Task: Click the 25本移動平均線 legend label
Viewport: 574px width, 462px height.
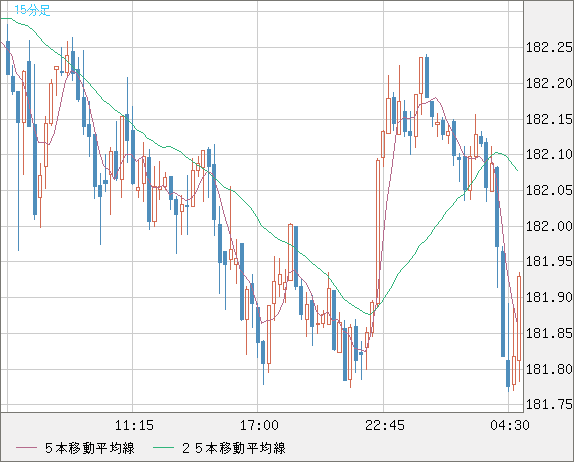Action: [234, 448]
